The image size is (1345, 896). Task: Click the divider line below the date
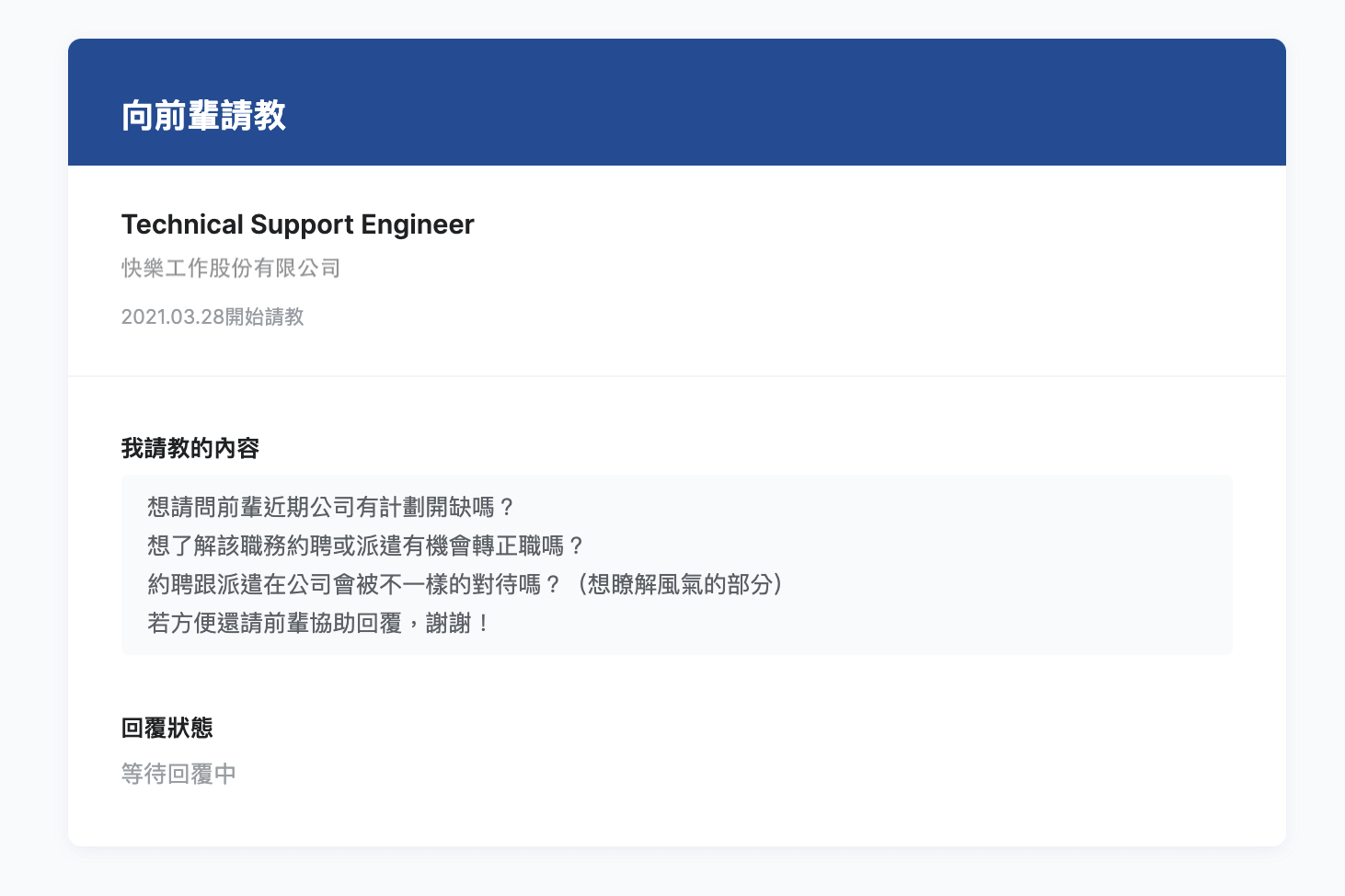(677, 376)
